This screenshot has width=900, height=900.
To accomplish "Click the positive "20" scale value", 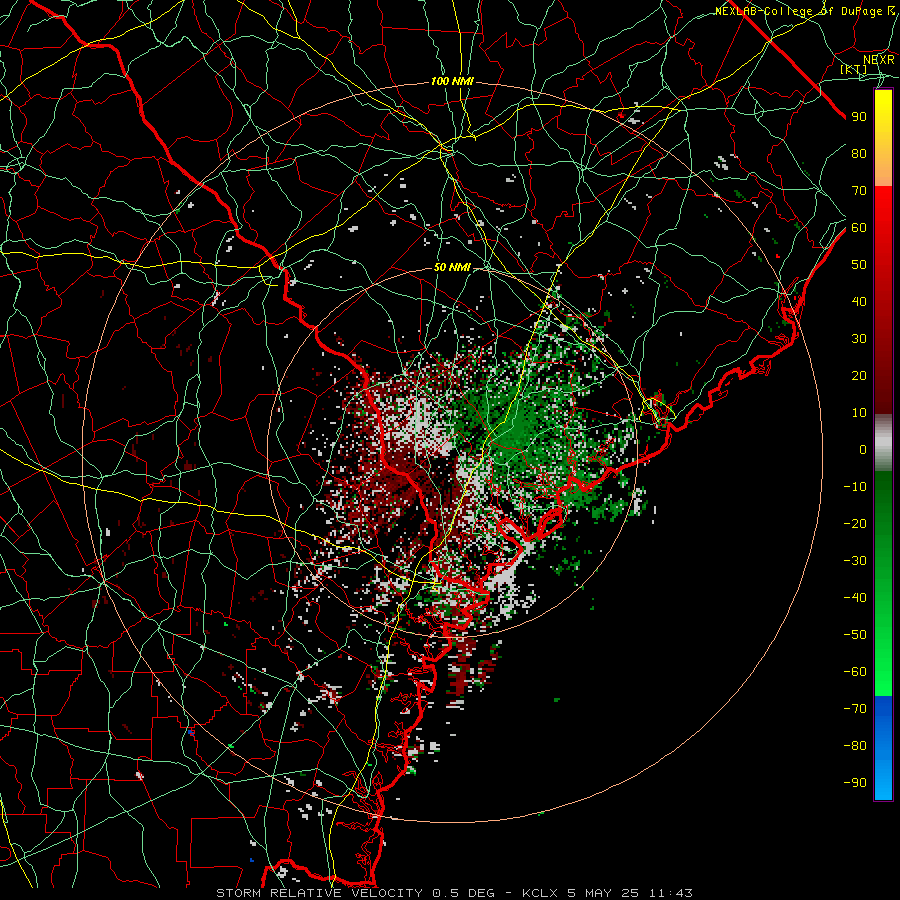I will tap(859, 376).
